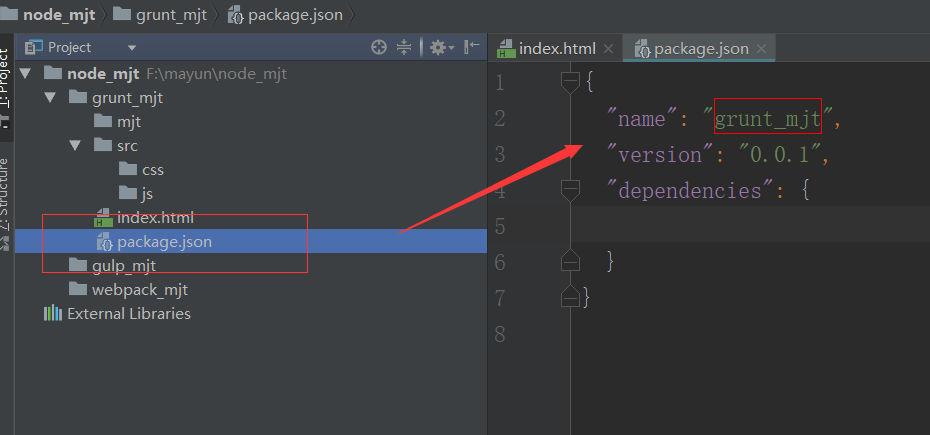Click the mjt folder icon under grunt_mjt
The width and height of the screenshot is (930, 435).
pos(103,122)
